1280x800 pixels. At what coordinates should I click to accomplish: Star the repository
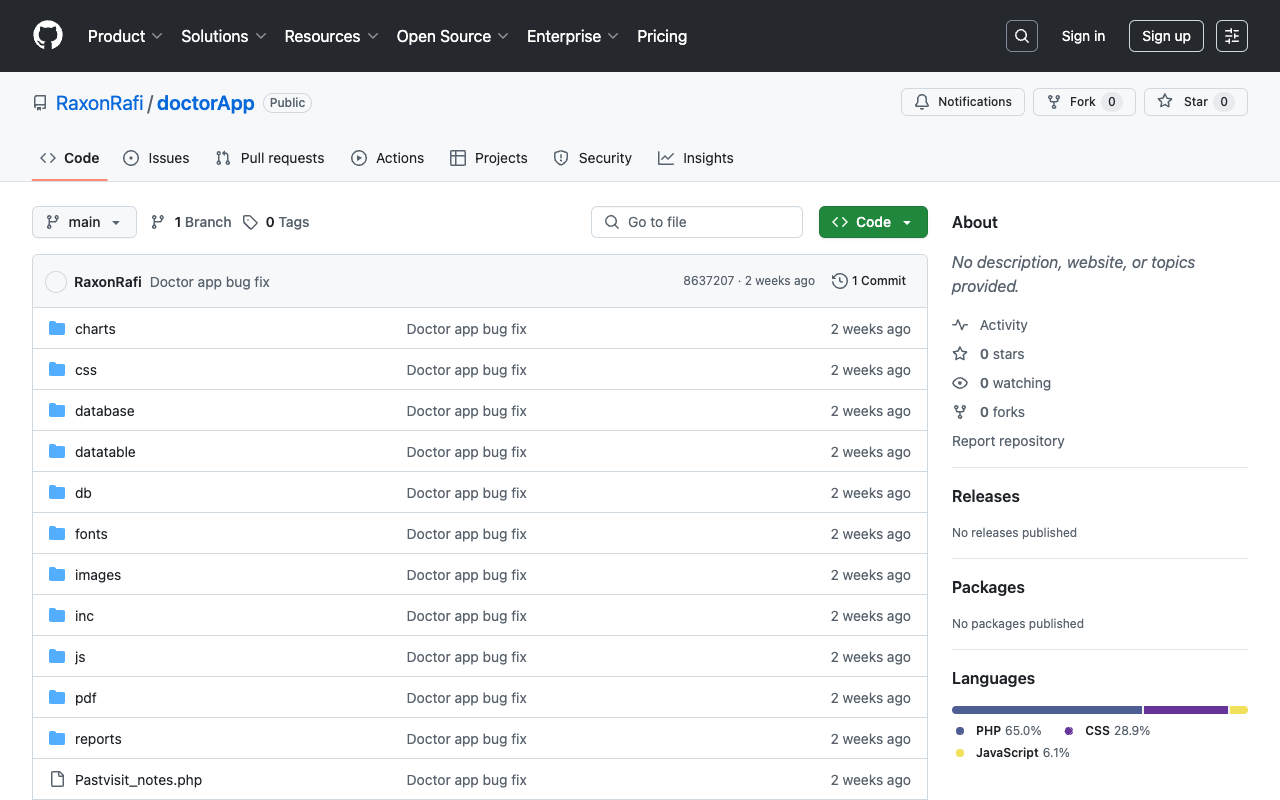pyautogui.click(x=1196, y=102)
